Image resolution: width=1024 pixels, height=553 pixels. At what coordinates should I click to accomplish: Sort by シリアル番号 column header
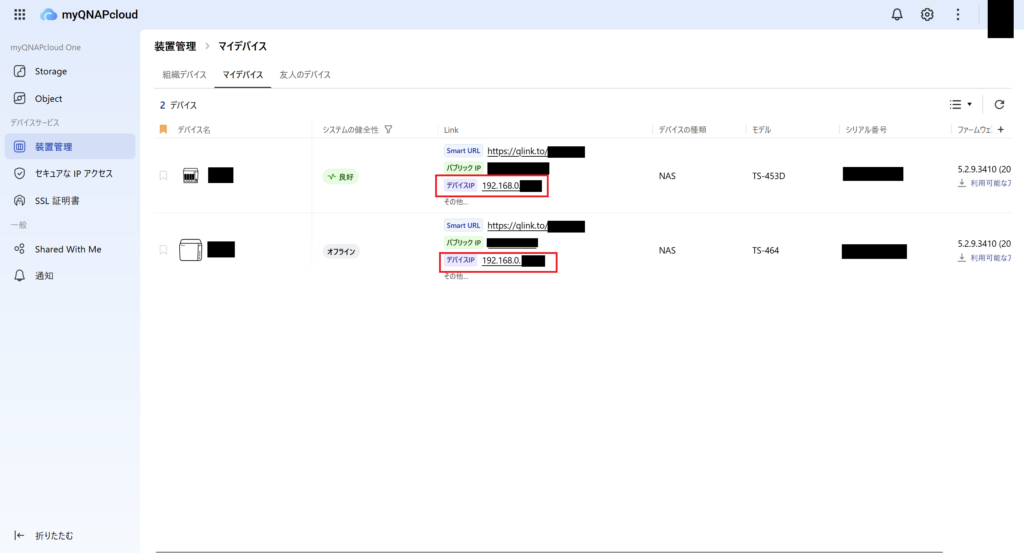click(x=866, y=130)
